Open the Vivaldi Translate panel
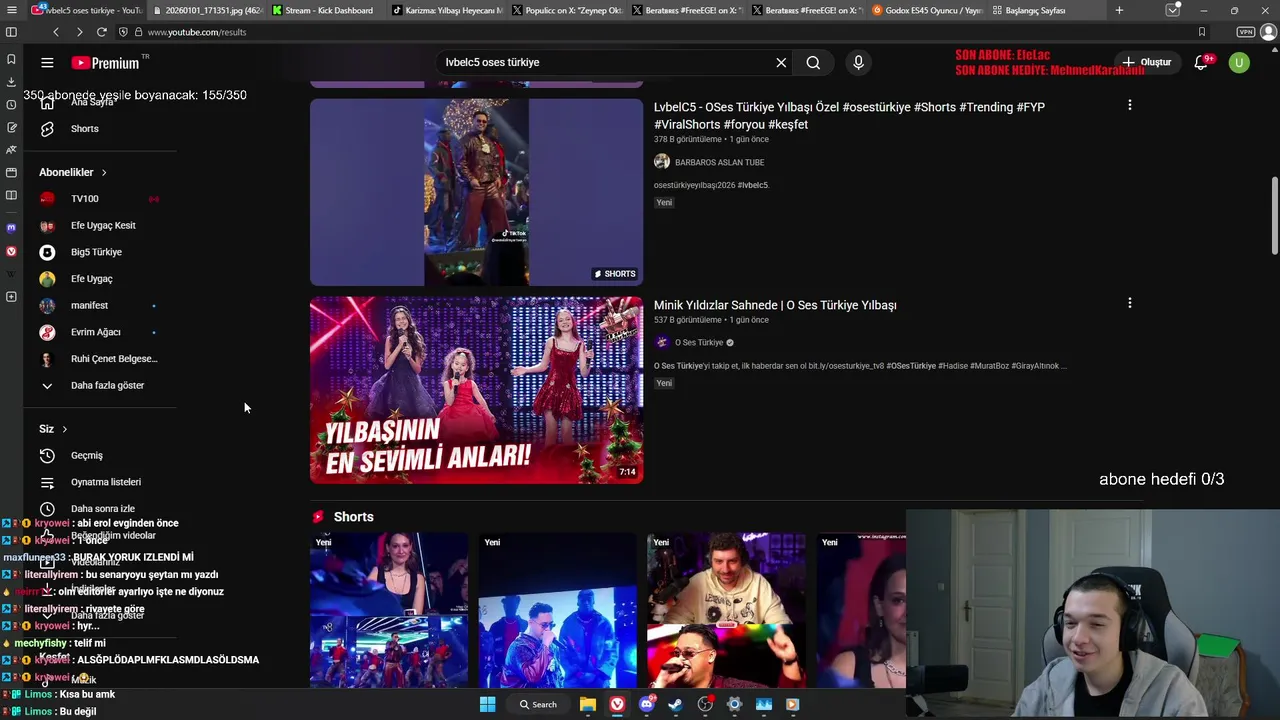 pyautogui.click(x=11, y=149)
